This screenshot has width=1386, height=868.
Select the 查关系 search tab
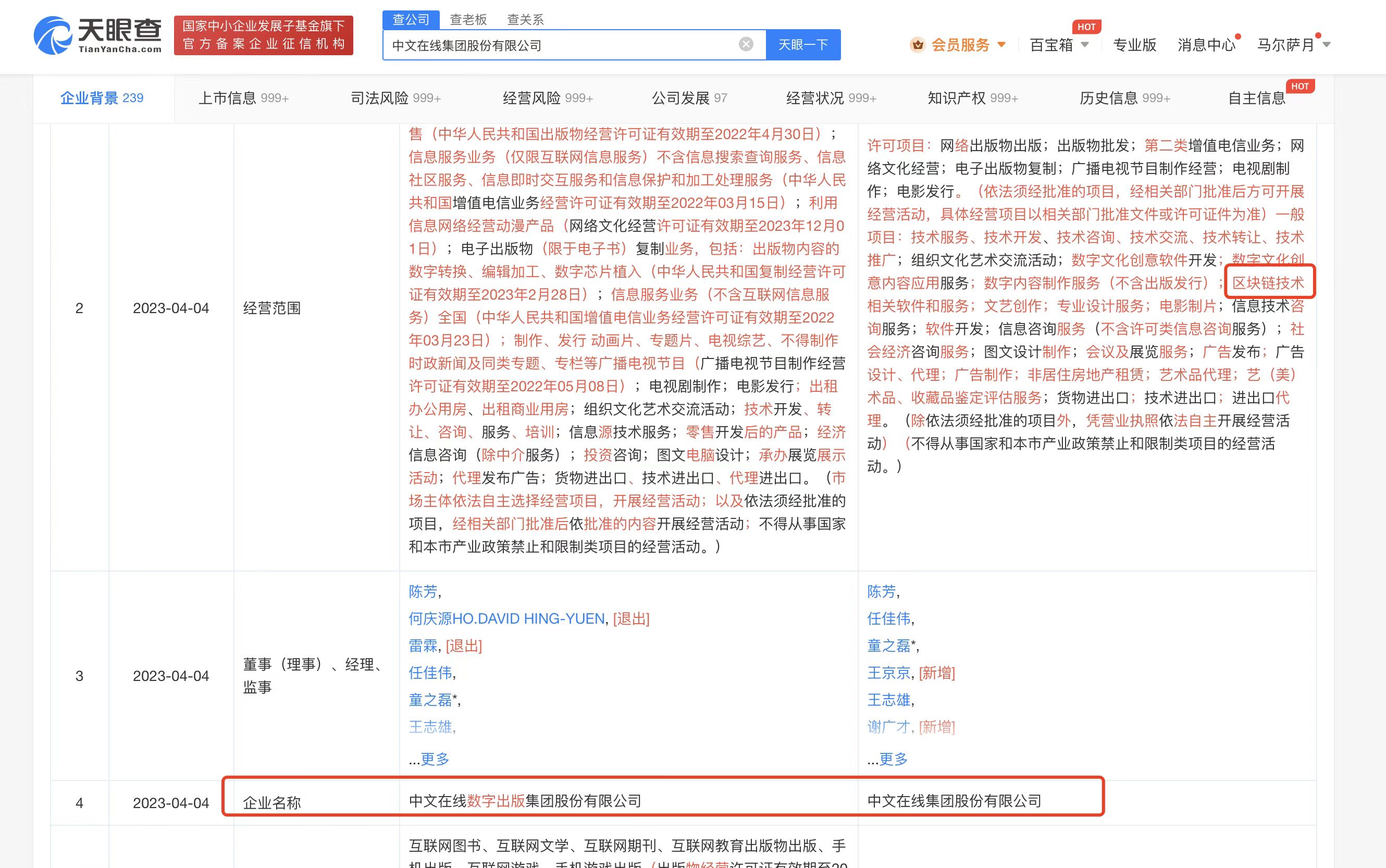(525, 19)
